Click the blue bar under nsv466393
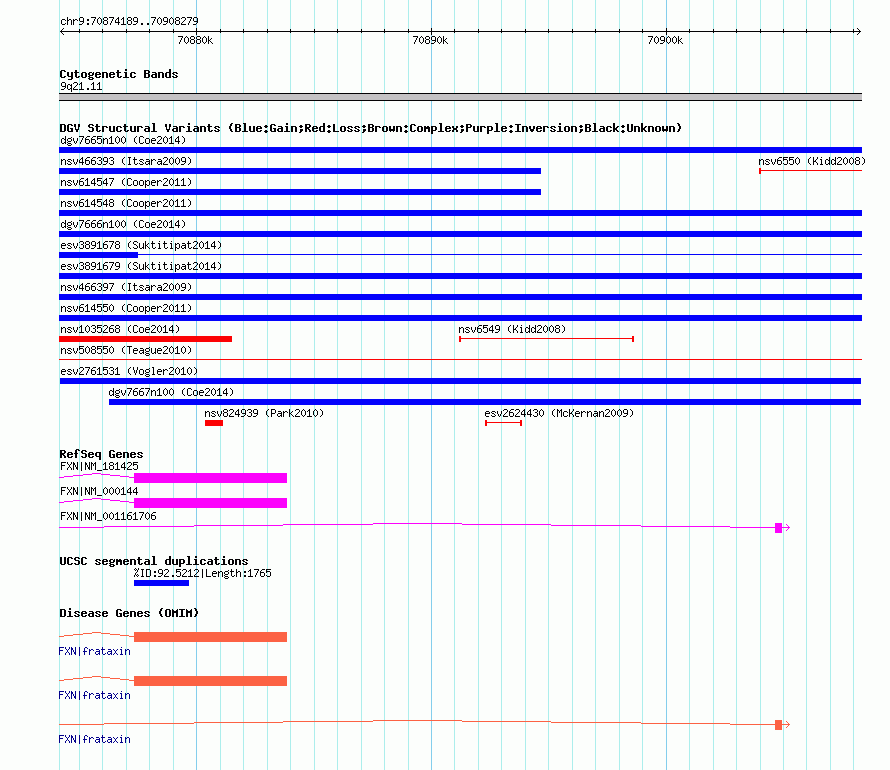This screenshot has height=770, width=890. coord(300,171)
